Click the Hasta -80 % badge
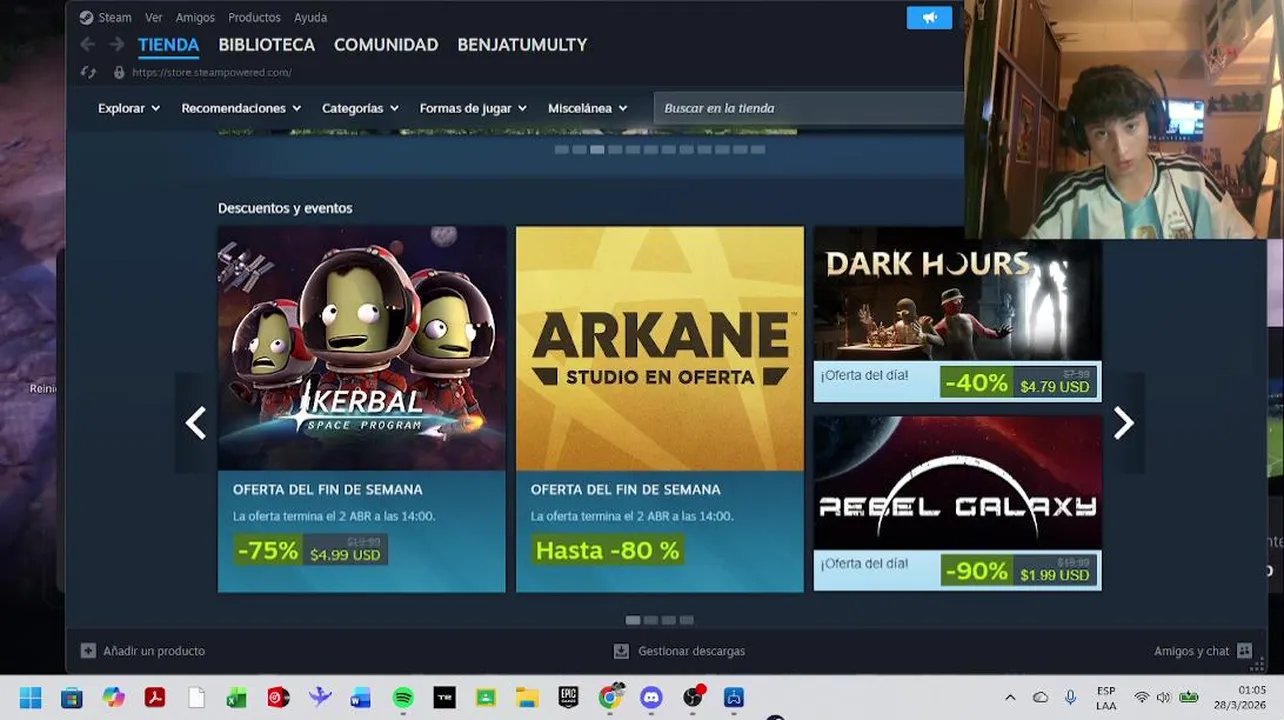Viewport: 1284px width, 720px height. 608,550
